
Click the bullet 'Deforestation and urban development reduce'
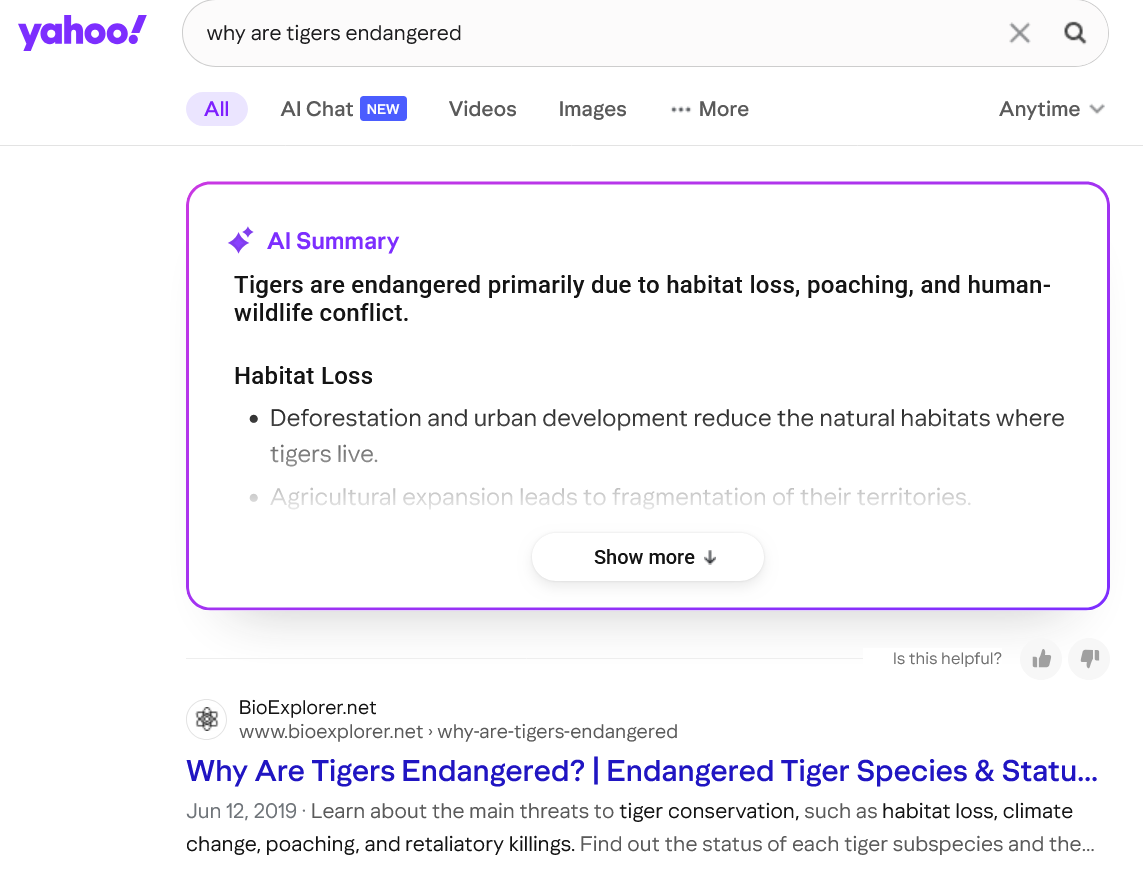coord(667,436)
